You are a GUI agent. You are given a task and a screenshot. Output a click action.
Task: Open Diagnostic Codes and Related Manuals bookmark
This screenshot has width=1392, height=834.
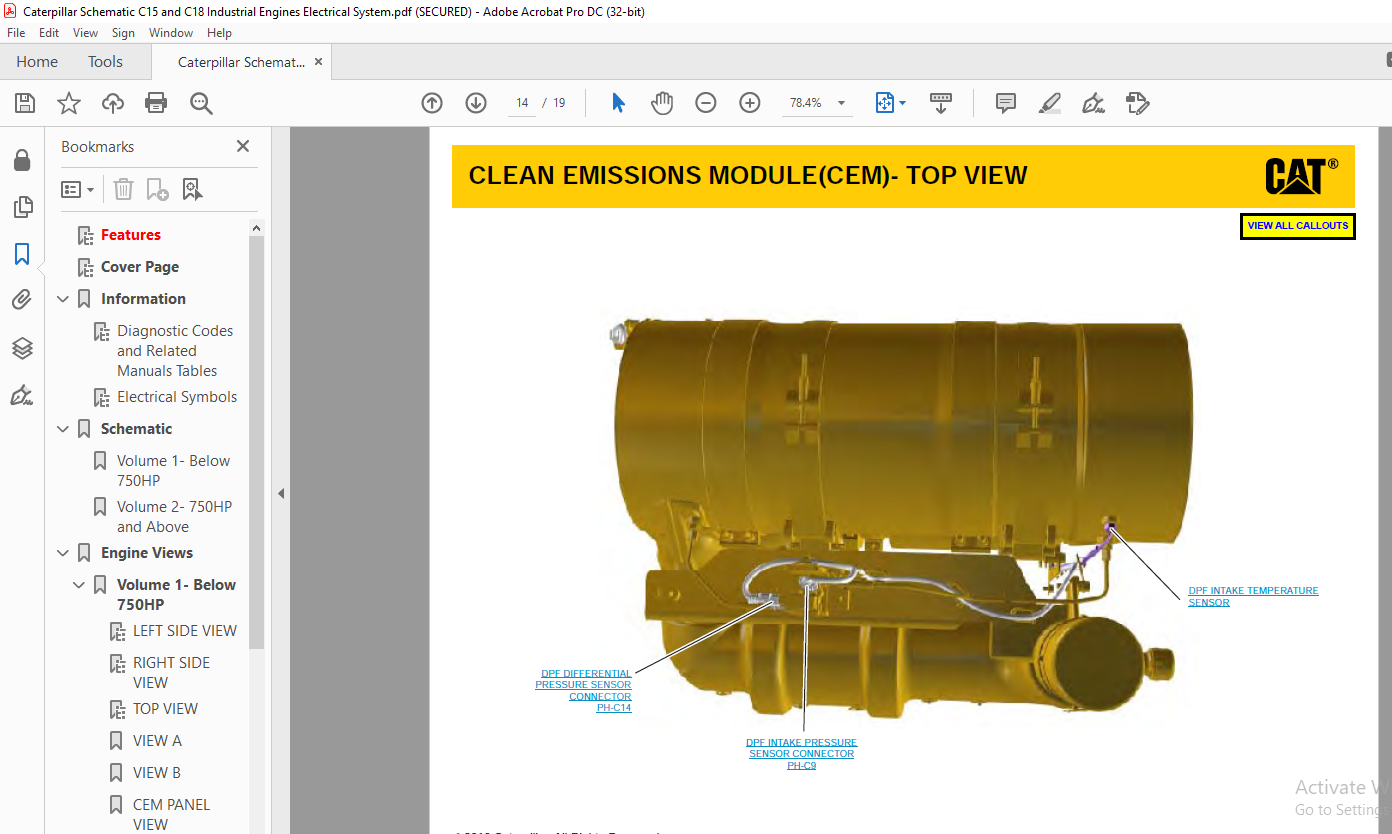[x=175, y=351]
